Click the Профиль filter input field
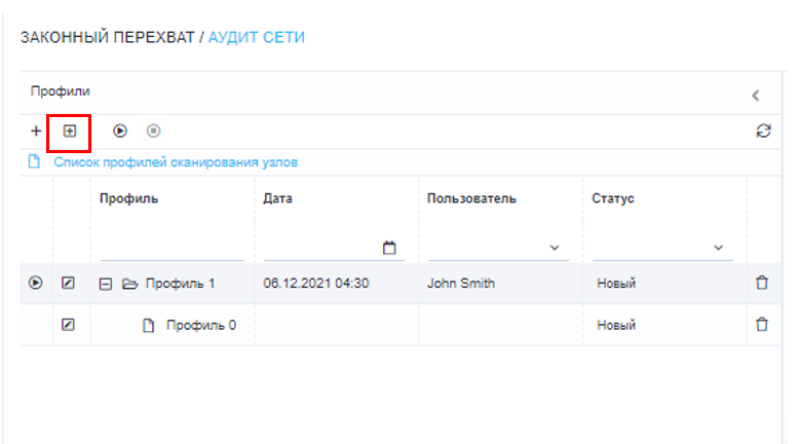Image resolution: width=800 pixels, height=444 pixels. click(x=171, y=247)
